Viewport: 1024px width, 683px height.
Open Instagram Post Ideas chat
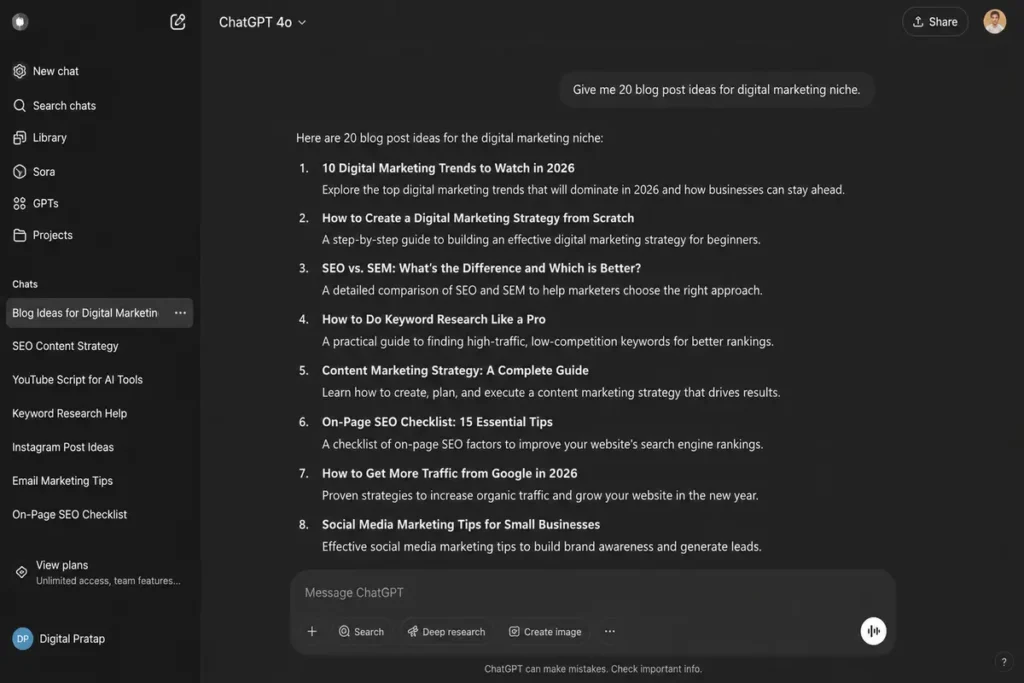click(x=63, y=447)
